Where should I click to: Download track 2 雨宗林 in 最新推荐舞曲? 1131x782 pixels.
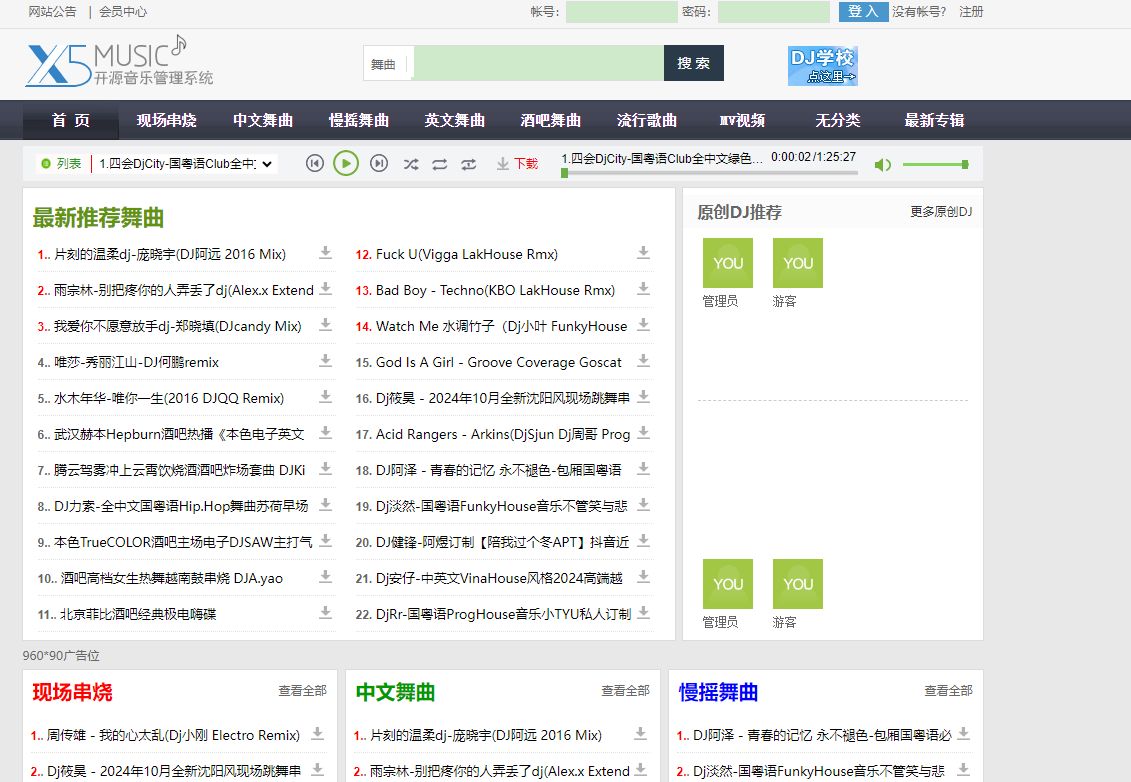[x=325, y=289]
